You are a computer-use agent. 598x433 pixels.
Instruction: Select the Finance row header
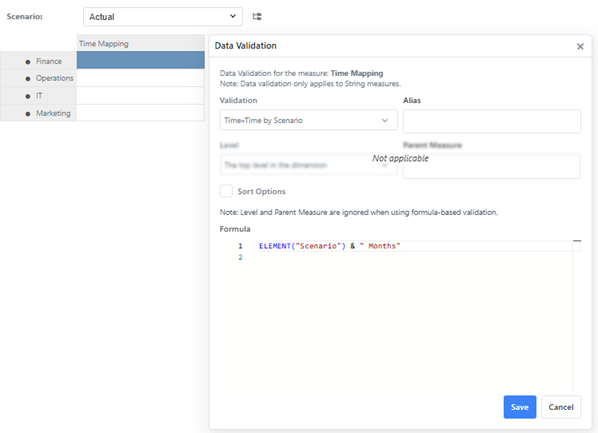39,61
